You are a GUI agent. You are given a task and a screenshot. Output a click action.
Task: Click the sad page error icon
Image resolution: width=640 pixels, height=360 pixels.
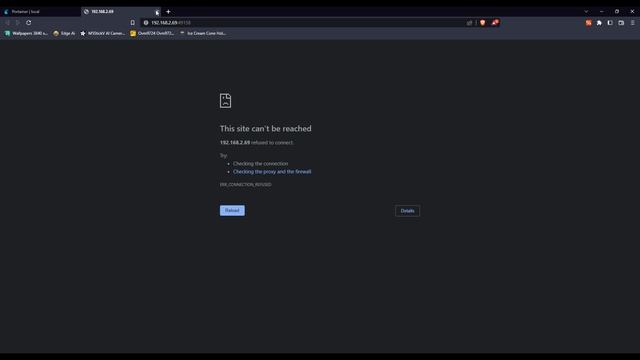225,101
